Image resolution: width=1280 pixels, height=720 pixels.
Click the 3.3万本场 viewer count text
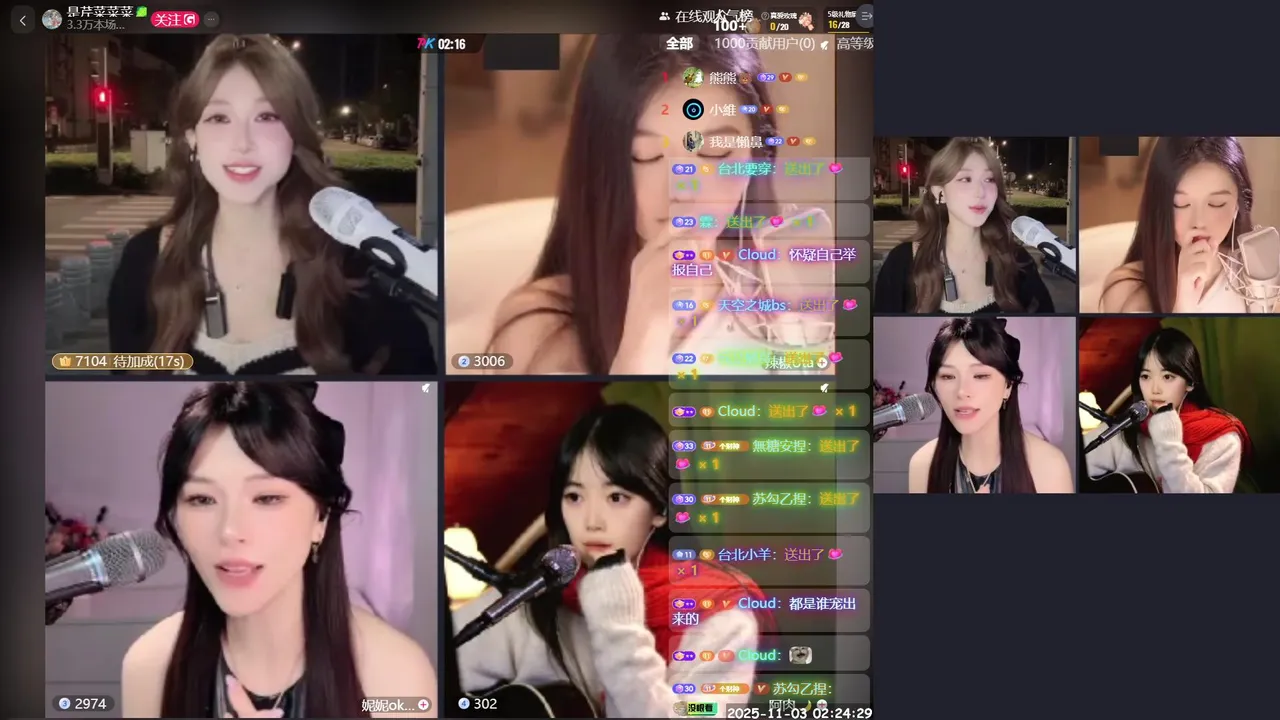(x=95, y=25)
